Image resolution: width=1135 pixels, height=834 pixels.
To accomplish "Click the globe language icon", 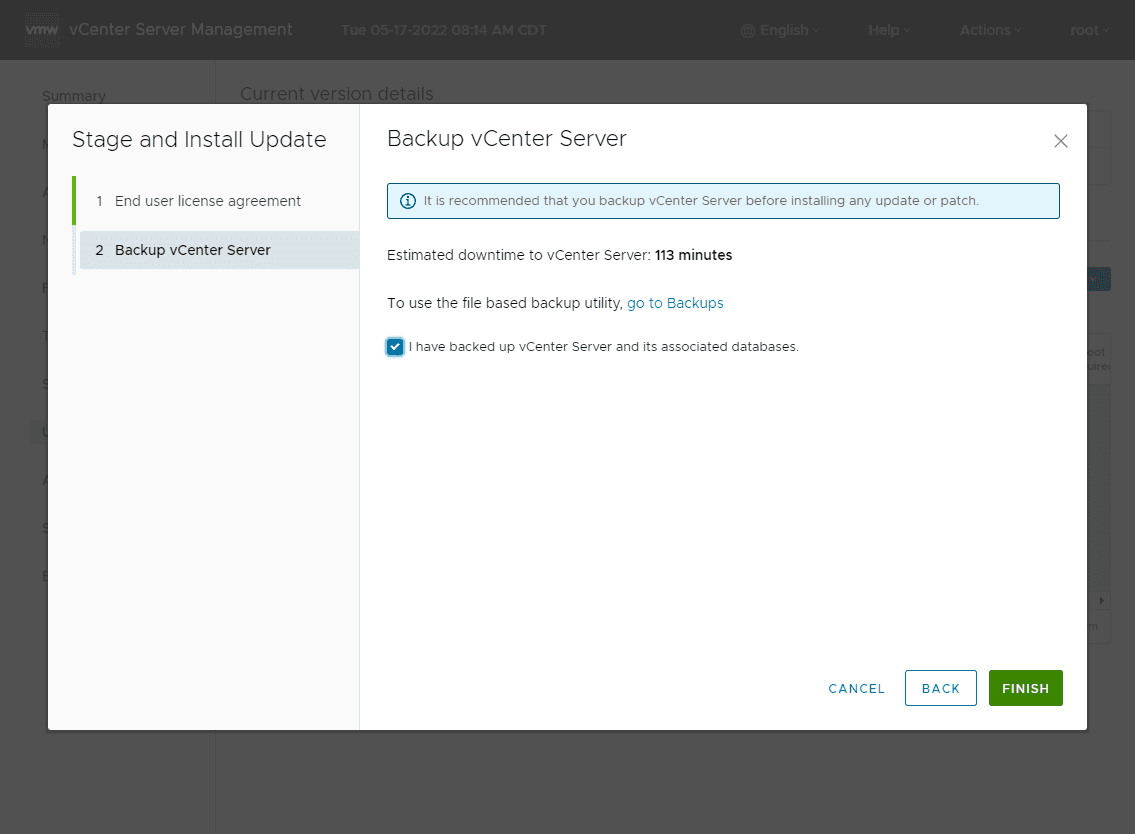I will click(748, 31).
